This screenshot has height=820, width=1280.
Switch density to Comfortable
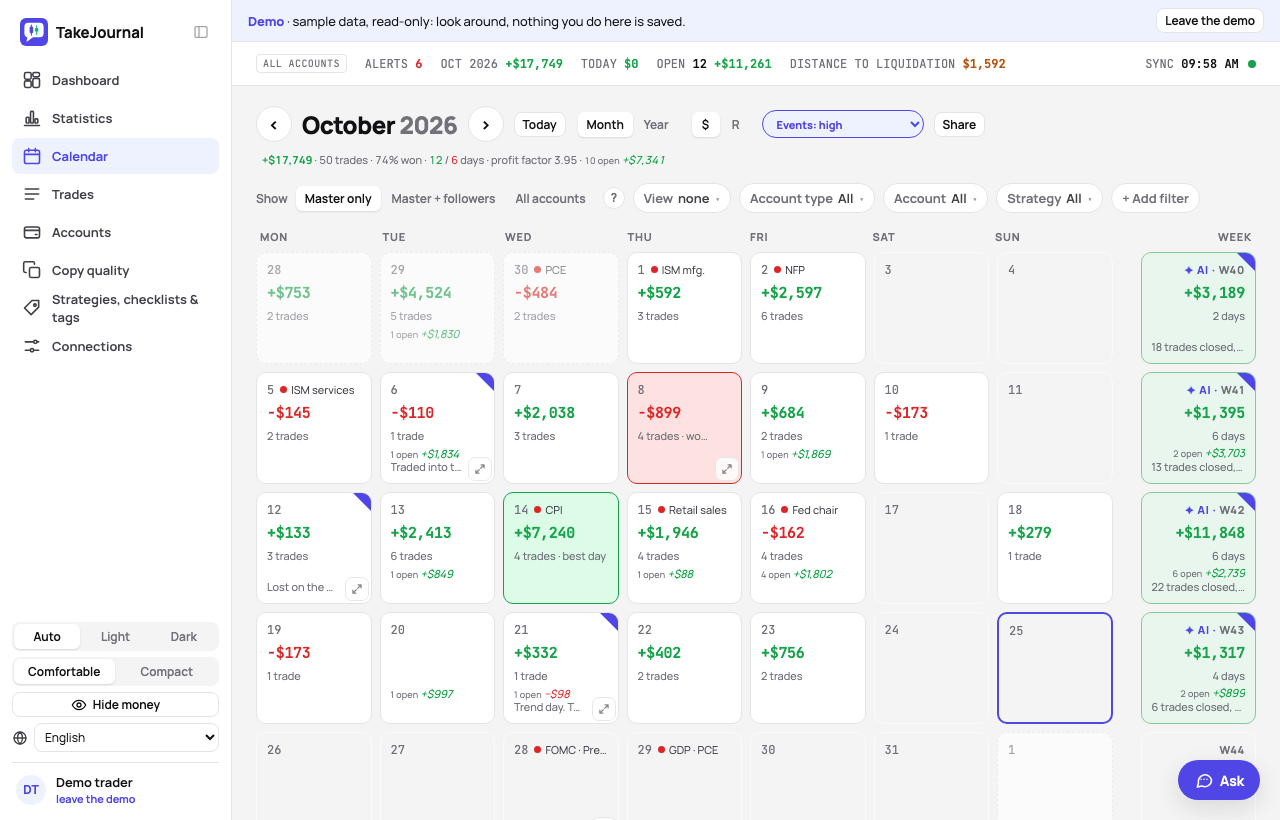[x=64, y=672]
